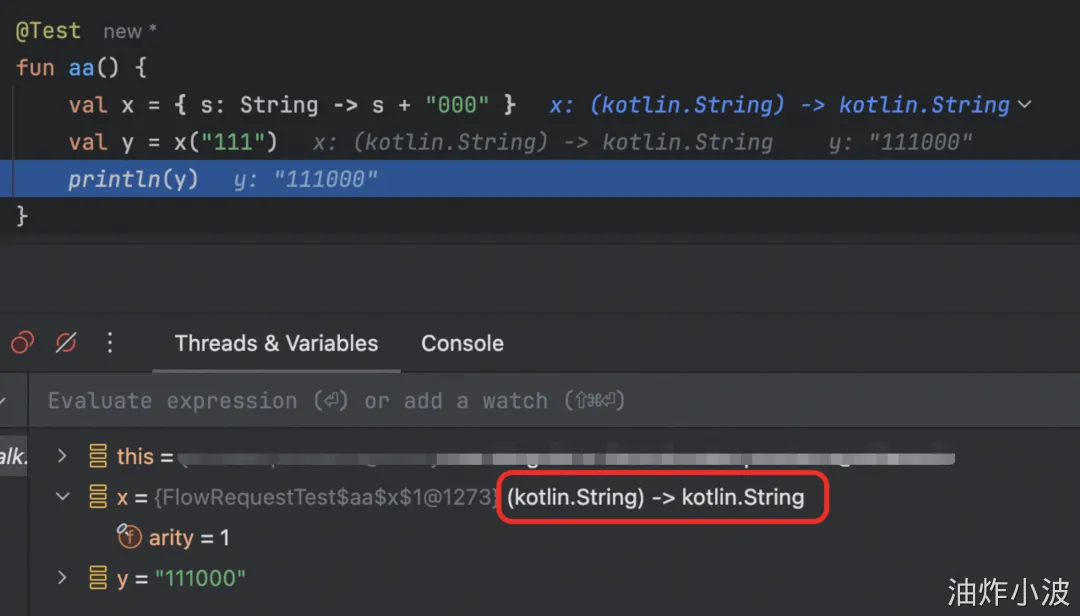This screenshot has height=616, width=1080.
Task: Open the Console tab
Action: (x=462, y=343)
